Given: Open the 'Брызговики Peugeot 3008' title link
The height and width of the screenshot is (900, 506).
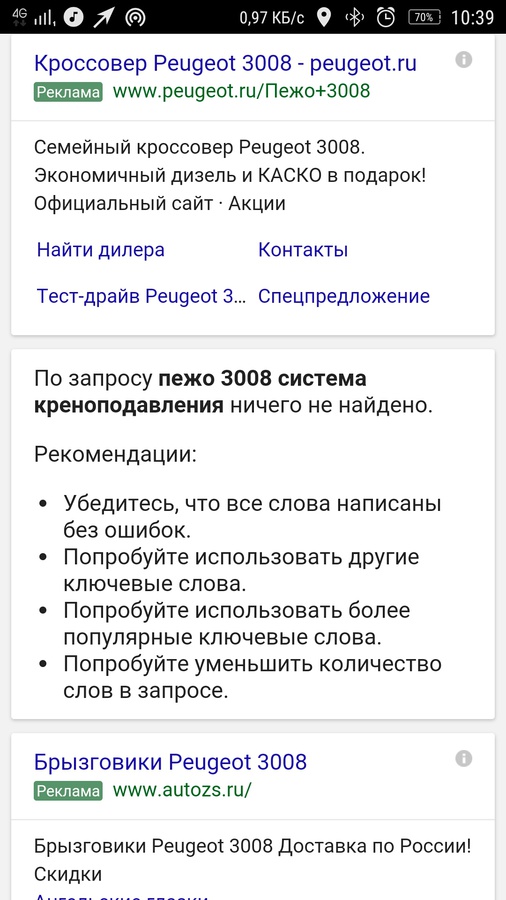Looking at the screenshot, I should click(x=170, y=762).
